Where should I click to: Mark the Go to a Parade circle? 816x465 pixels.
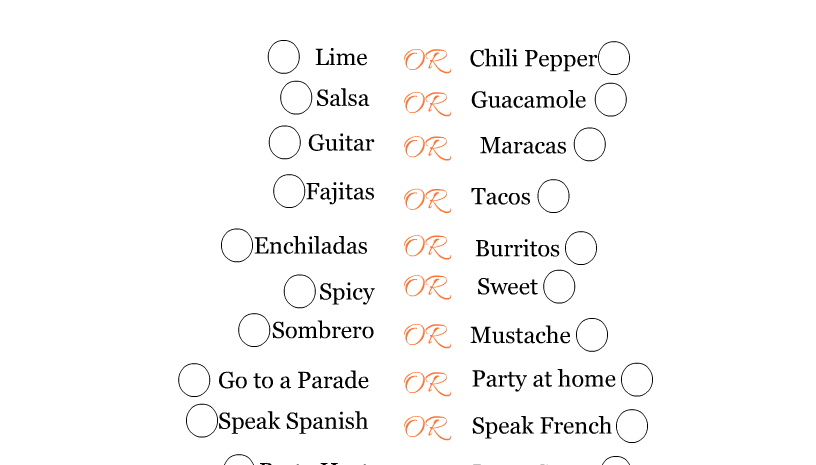tap(194, 380)
